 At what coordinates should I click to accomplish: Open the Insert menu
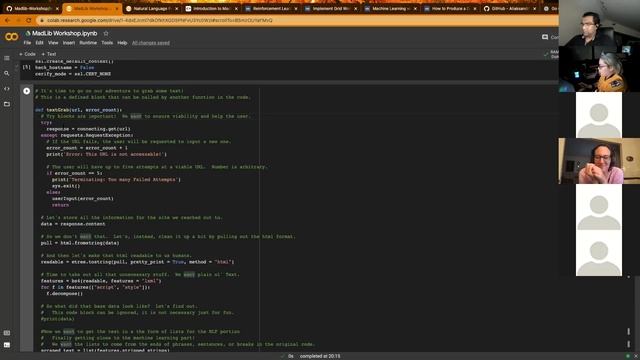coord(69,43)
